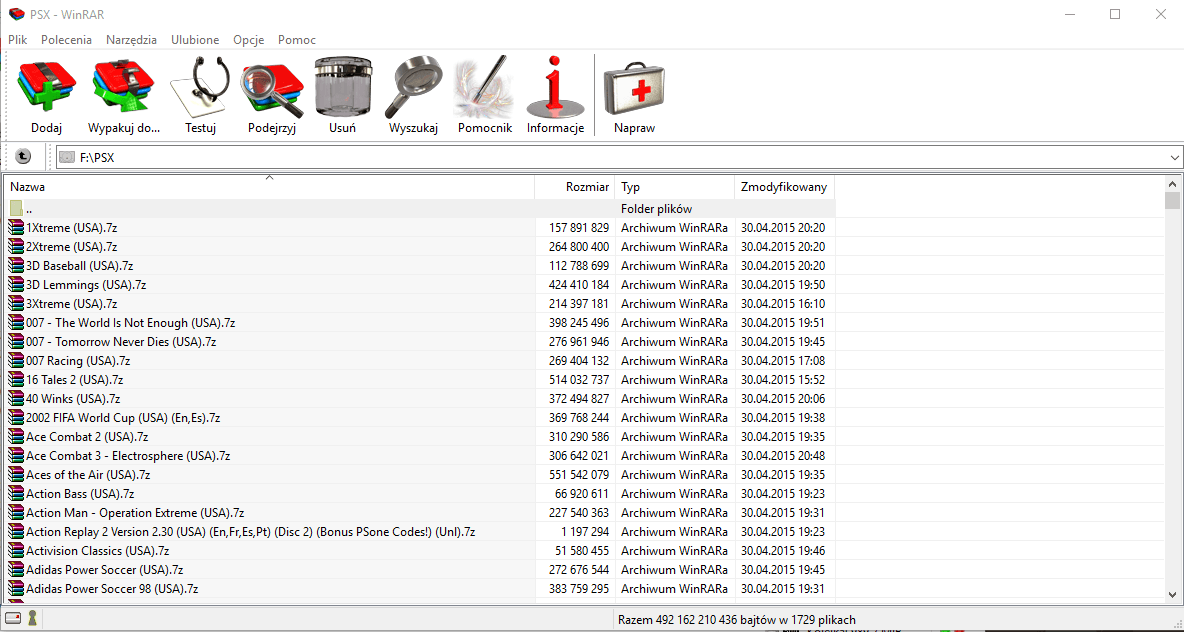Click the scrollbar up arrow in file list
The width and height of the screenshot is (1184, 632).
(x=1172, y=183)
